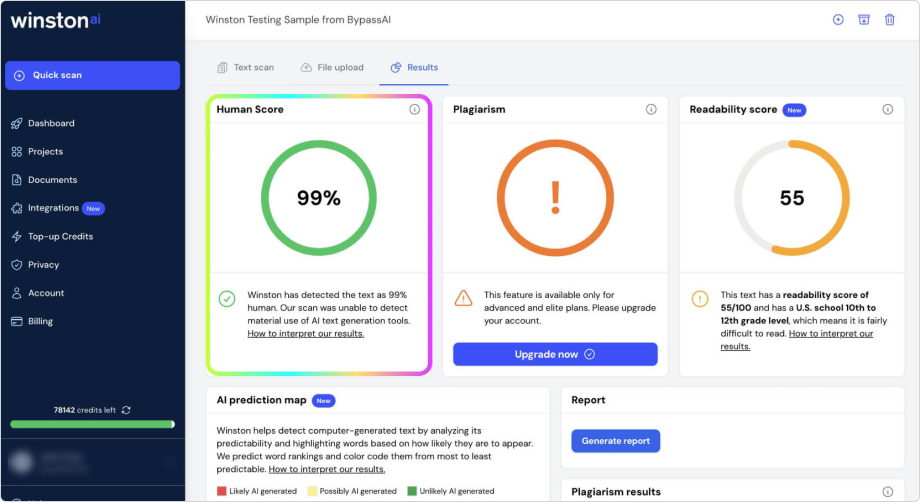Screen dimensions: 920x502
Task: Open Plagiarism card info icon
Action: (651, 110)
